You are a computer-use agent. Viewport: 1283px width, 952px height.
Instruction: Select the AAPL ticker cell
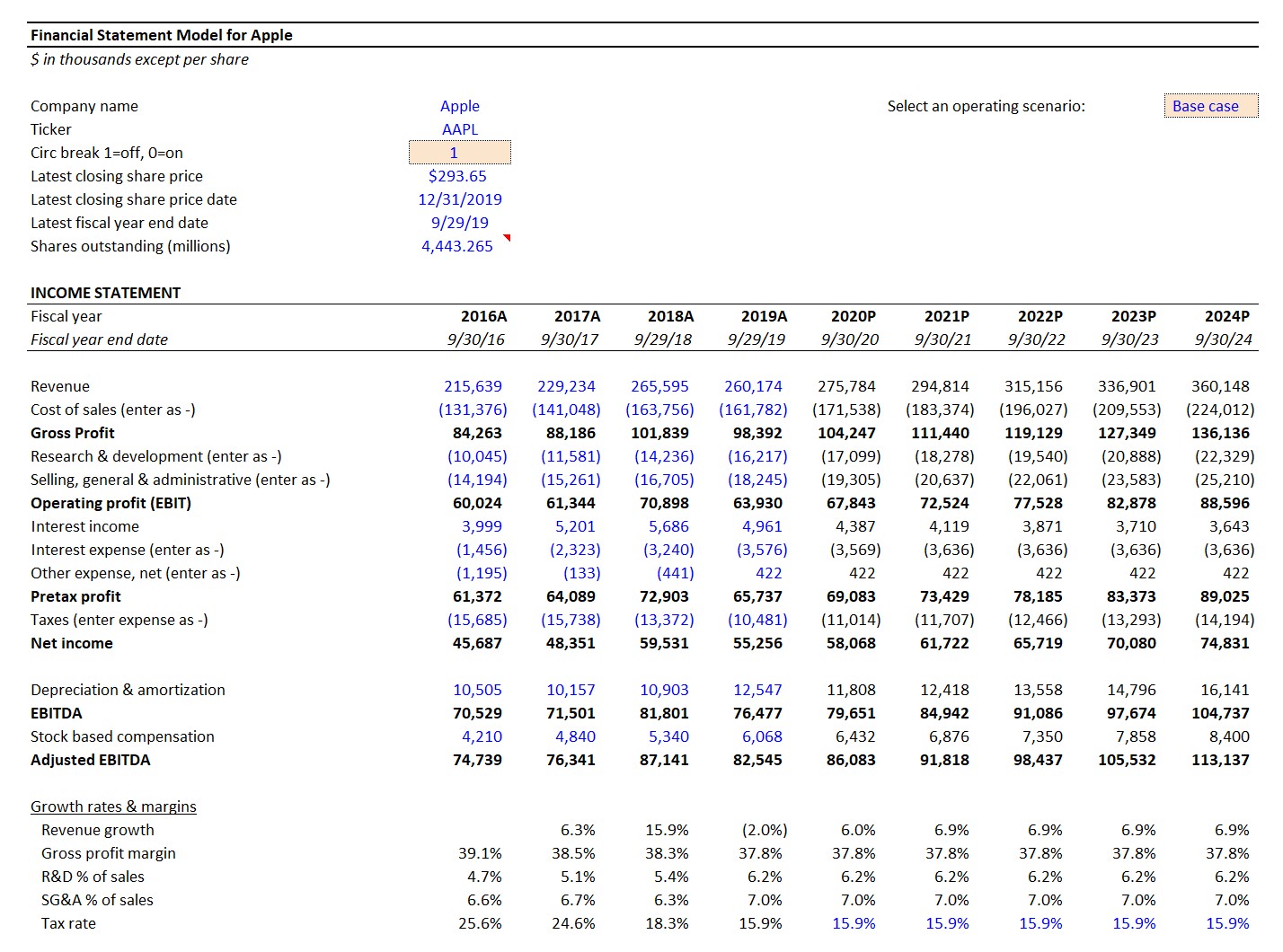click(460, 128)
